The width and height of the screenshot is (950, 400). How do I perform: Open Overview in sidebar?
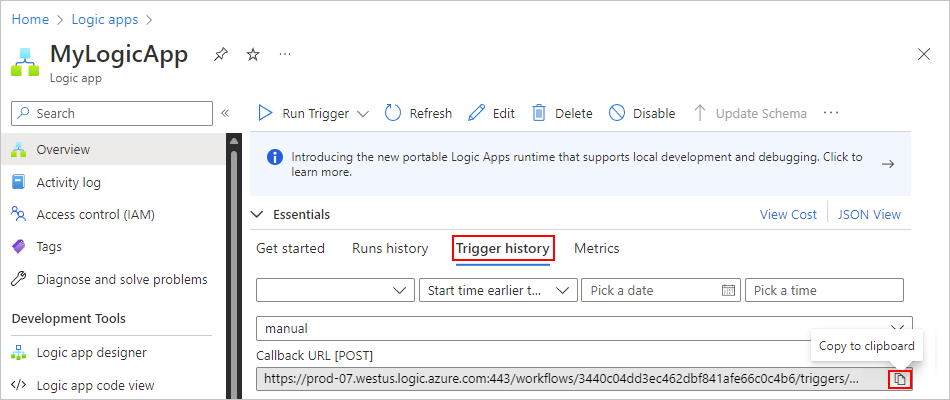click(x=113, y=149)
